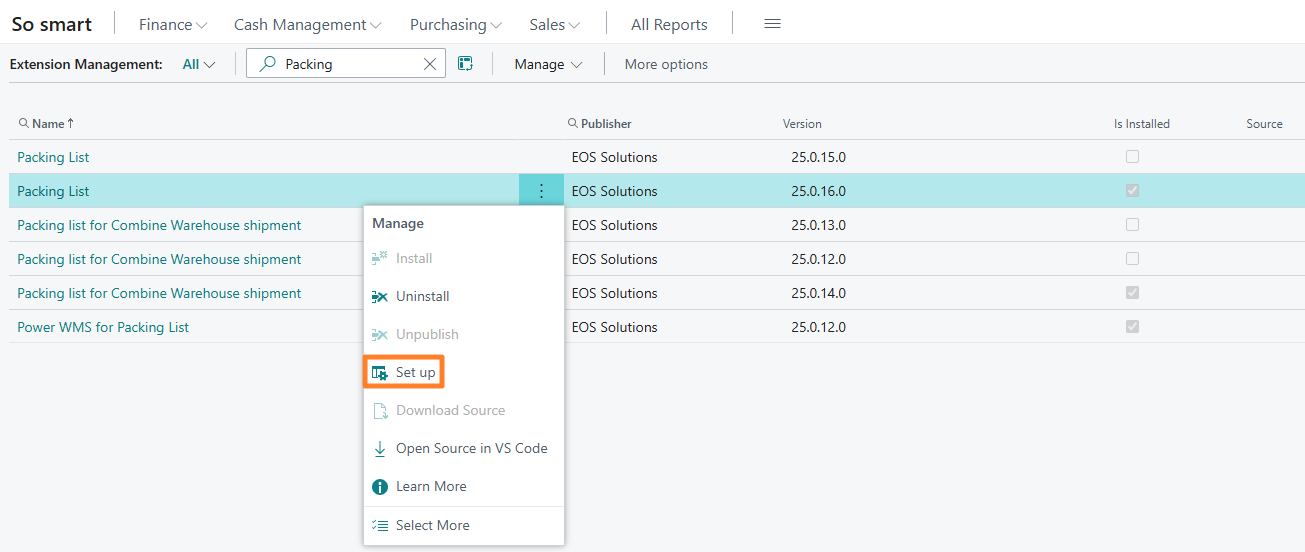The height and width of the screenshot is (552, 1305).
Task: Open Packing list for Combine Warehouse 25.0.14.0
Action: click(x=159, y=293)
